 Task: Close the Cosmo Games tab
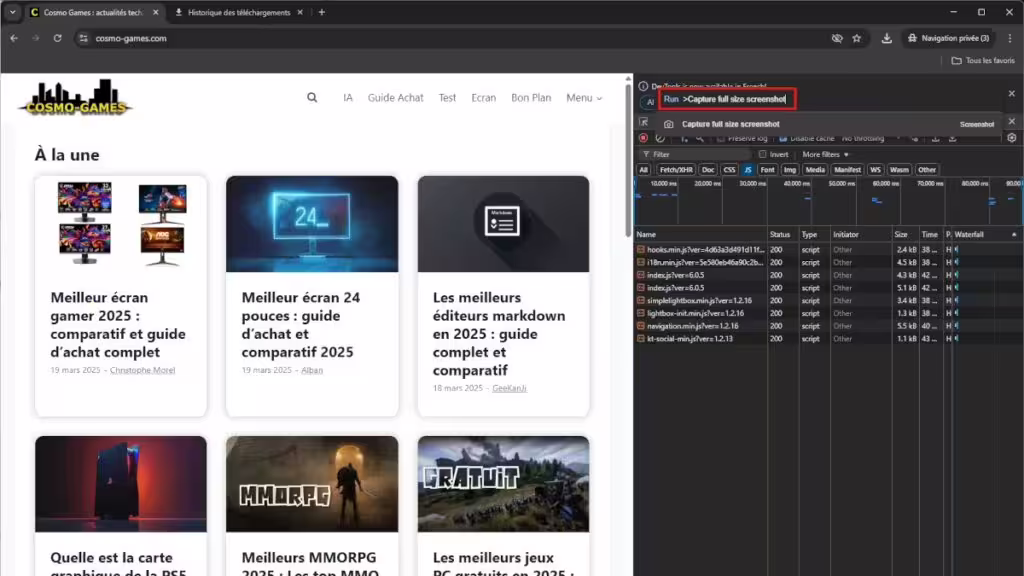click(x=155, y=12)
